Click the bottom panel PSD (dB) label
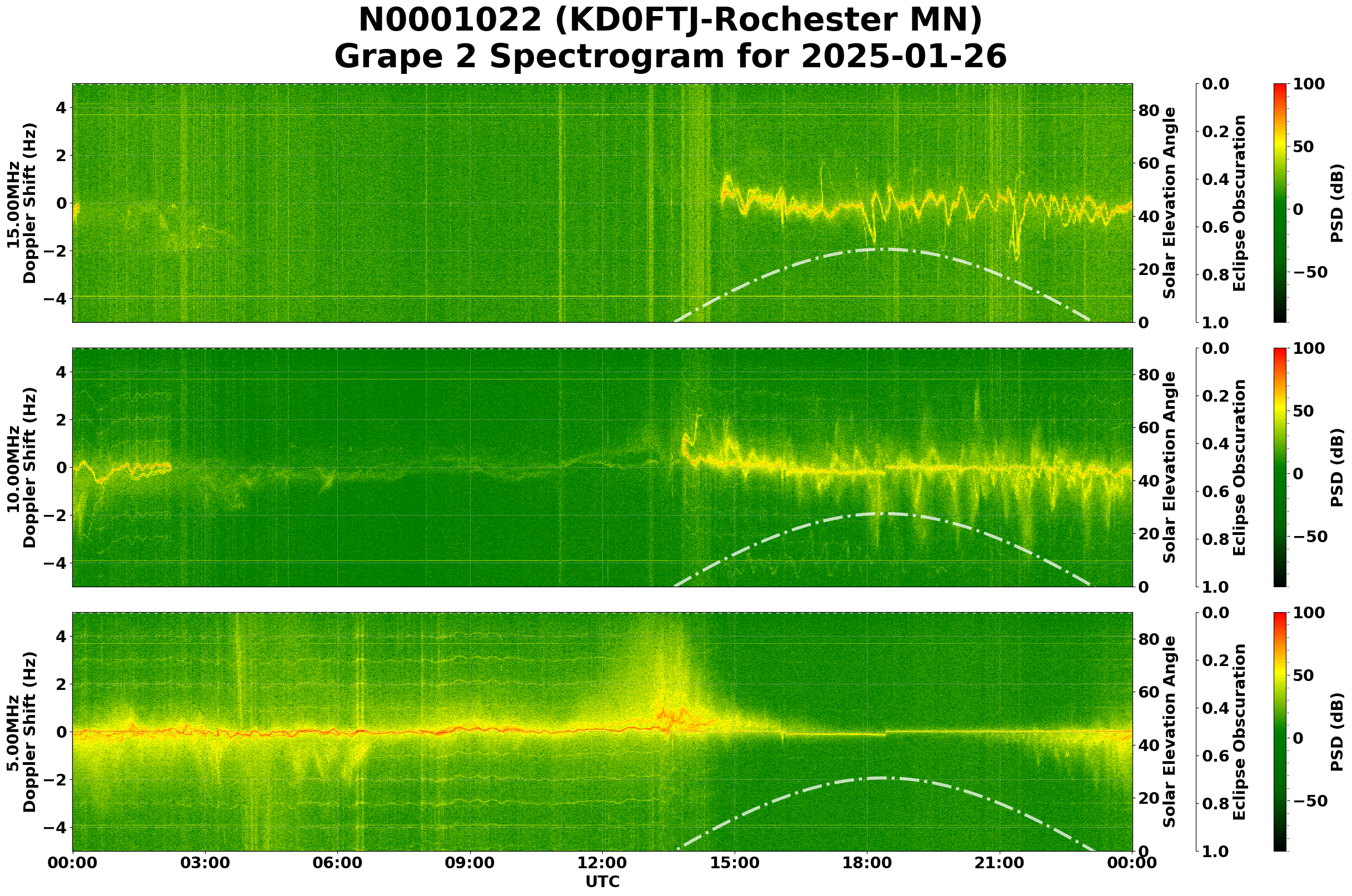Viewport: 1352px width, 896px height. pyautogui.click(x=1336, y=732)
